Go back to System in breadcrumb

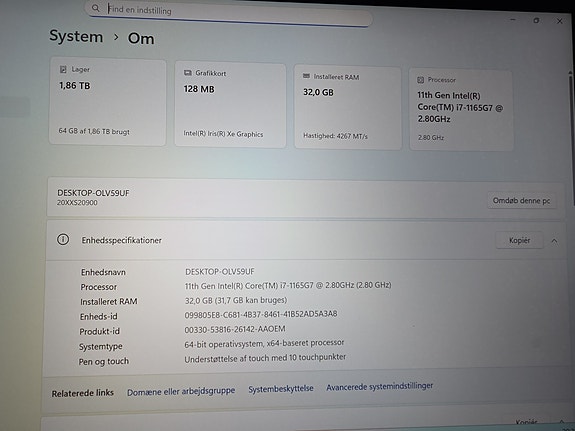(x=76, y=36)
